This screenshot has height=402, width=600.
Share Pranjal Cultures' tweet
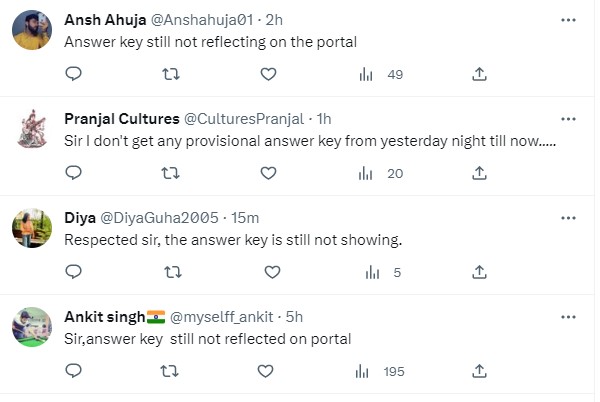point(479,173)
